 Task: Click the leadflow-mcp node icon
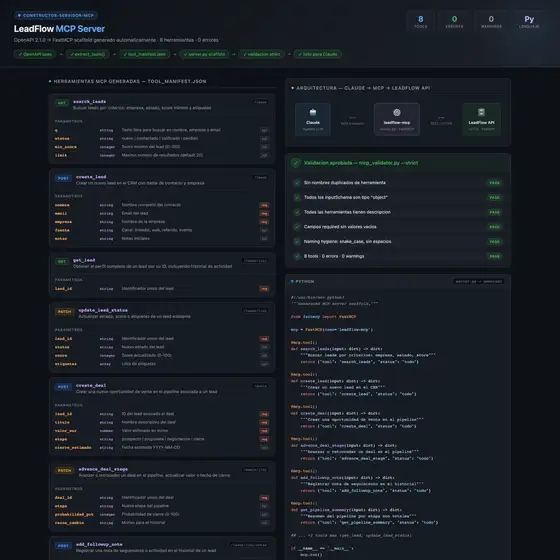(x=397, y=112)
